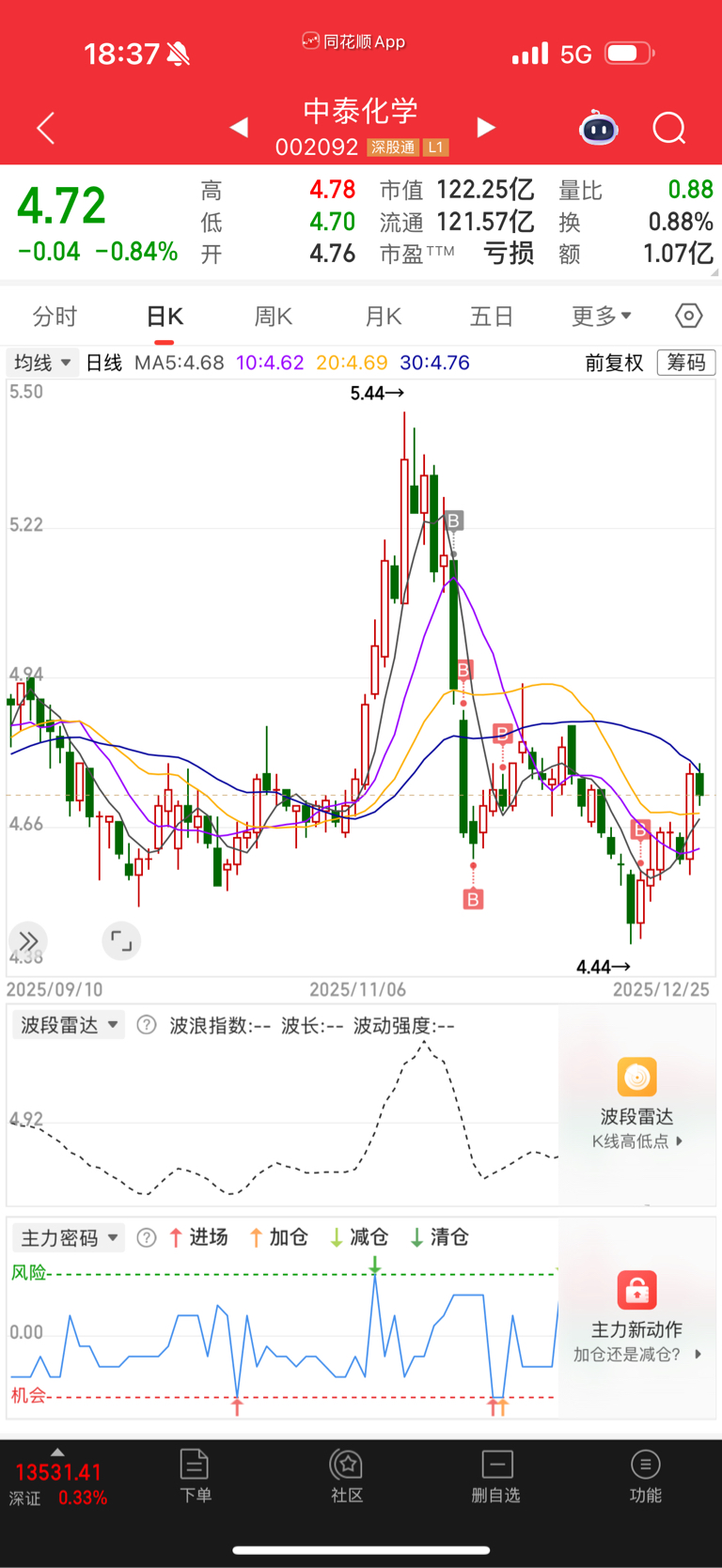Switch to 五日 tab

(x=492, y=317)
